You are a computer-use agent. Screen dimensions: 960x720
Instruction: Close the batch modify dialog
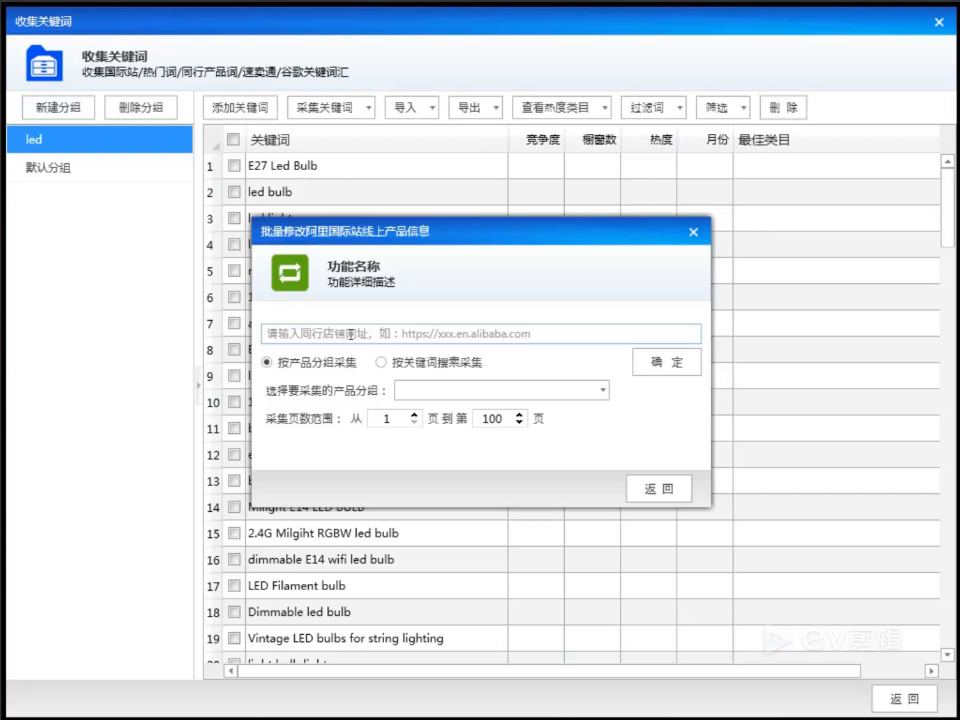pos(693,232)
